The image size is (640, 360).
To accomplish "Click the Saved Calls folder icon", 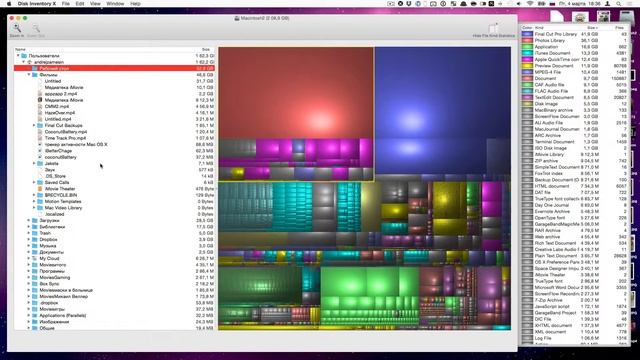I will pos(40,182).
